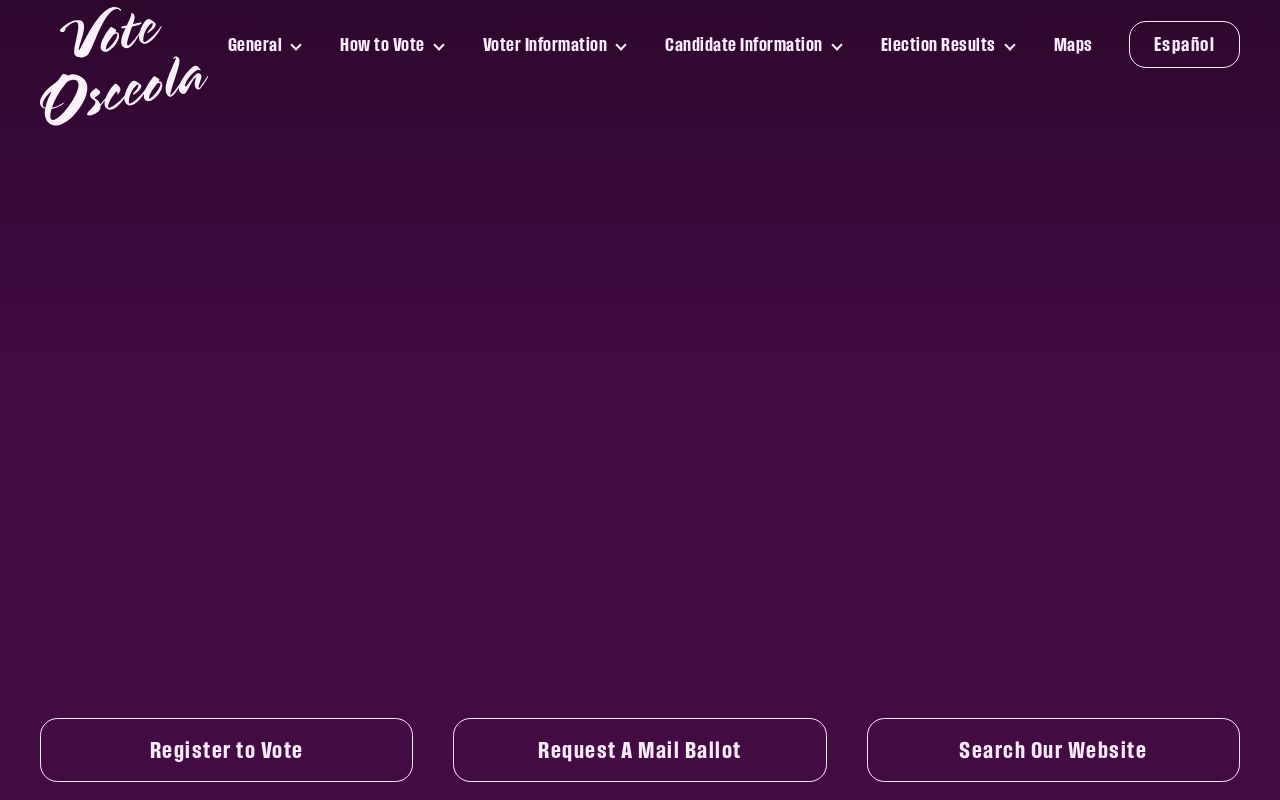Image resolution: width=1280 pixels, height=800 pixels.
Task: Click the Vote Osceola logo
Action: tap(124, 66)
